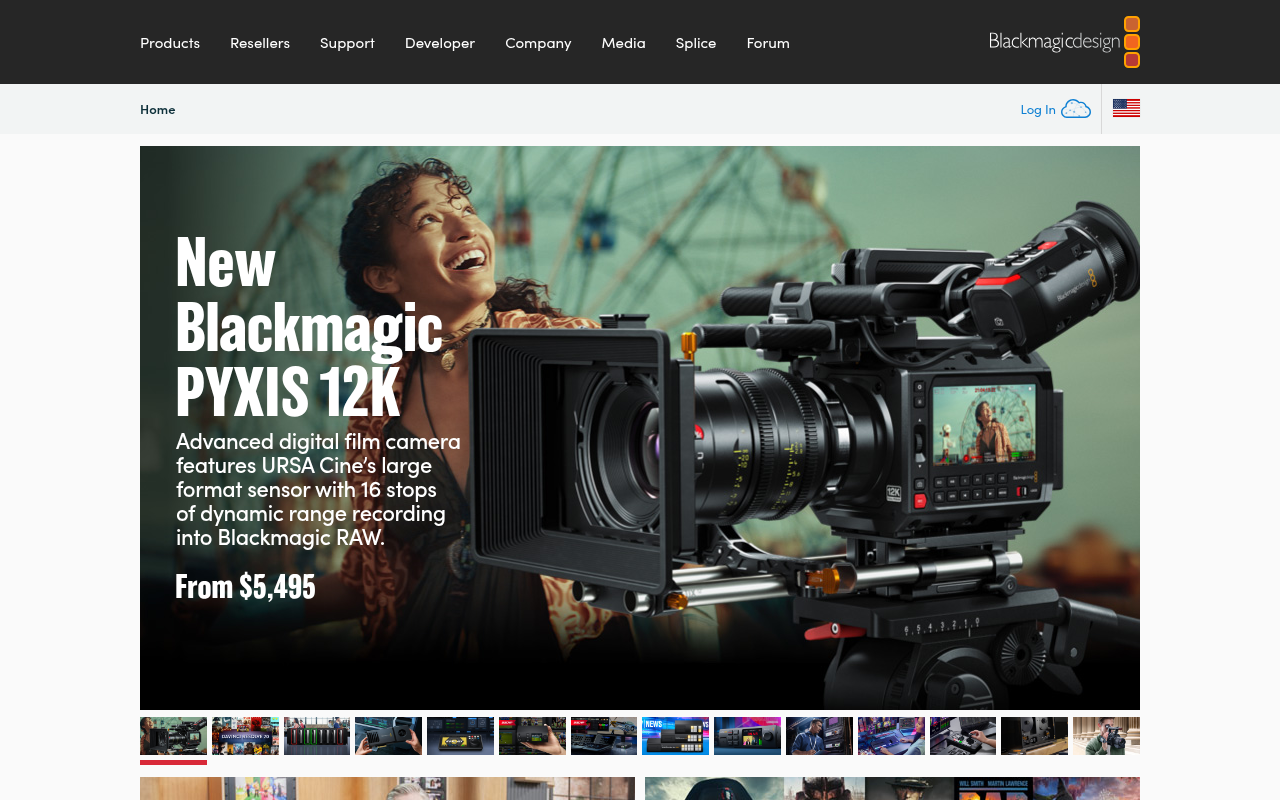Click the US flag country selector
Screen dimensions: 1280x800
point(1126,107)
